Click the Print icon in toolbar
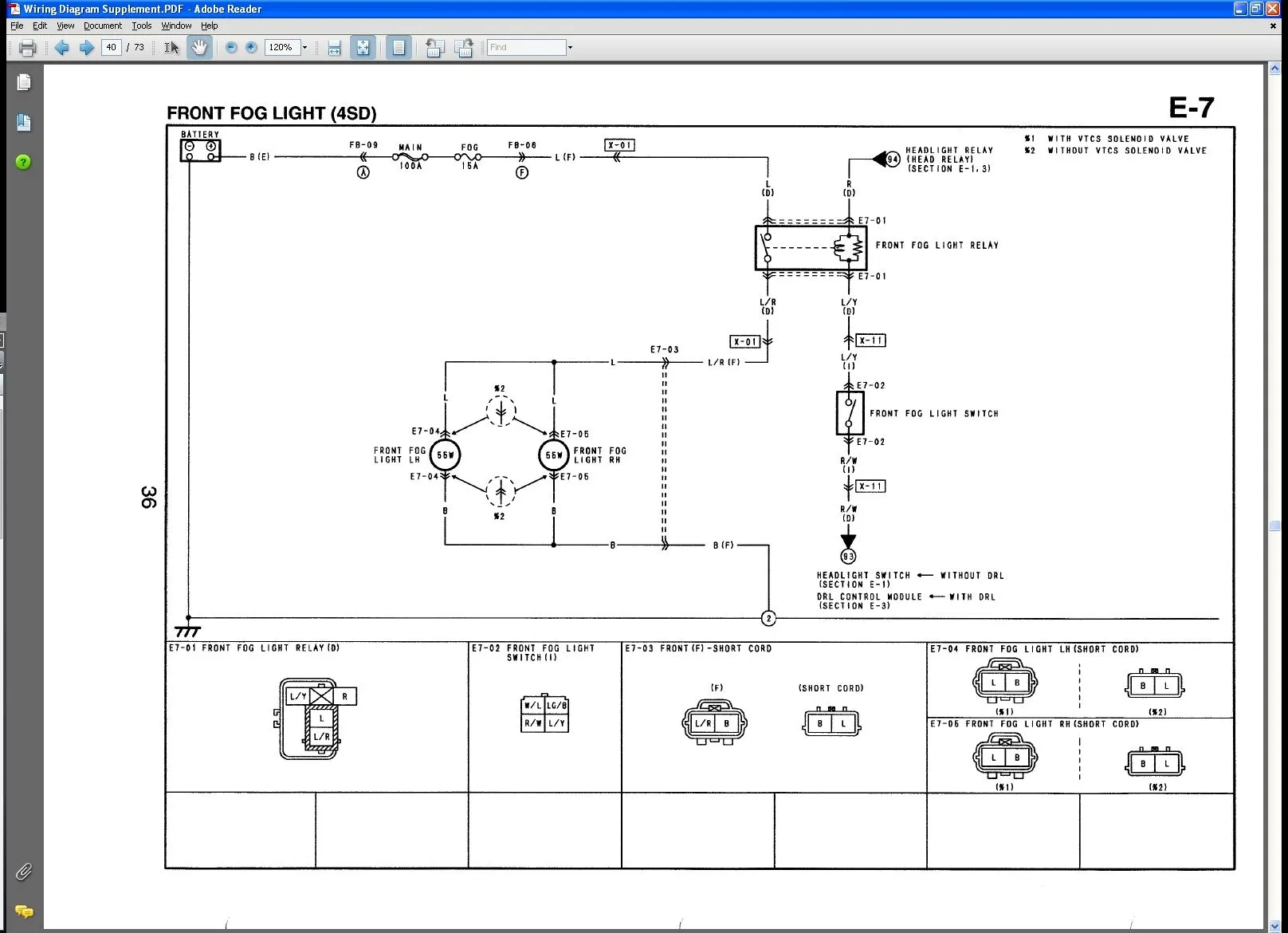This screenshot has height=933, width=1288. coord(27,48)
